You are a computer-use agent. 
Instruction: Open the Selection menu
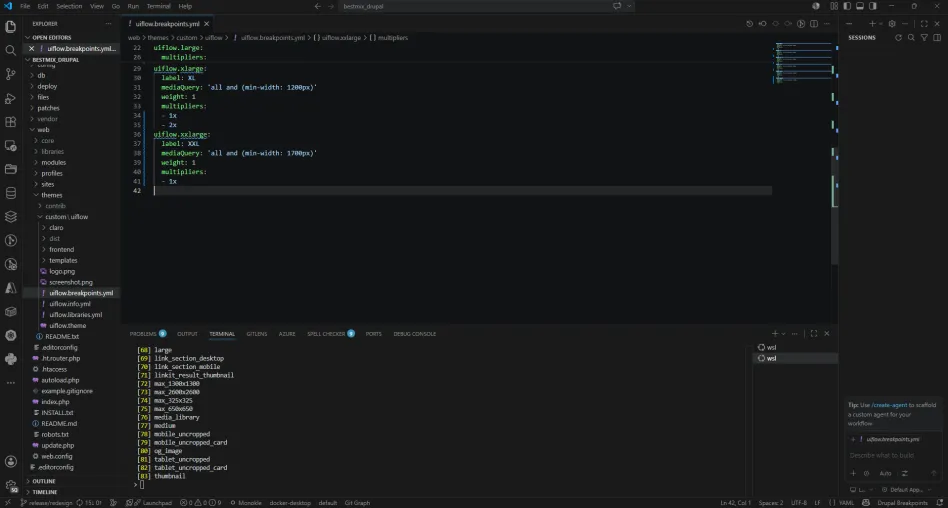coord(69,6)
